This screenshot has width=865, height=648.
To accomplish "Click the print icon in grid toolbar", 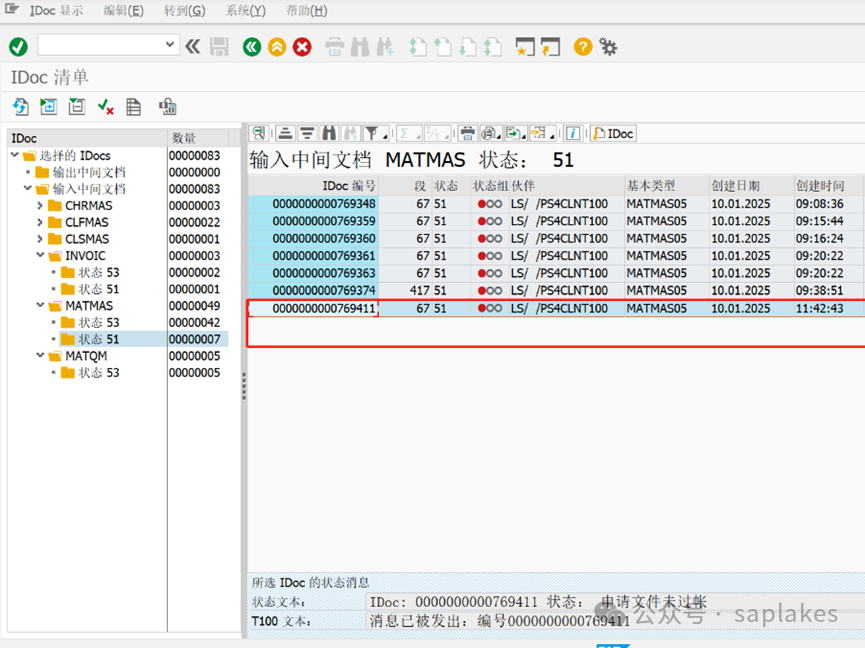I will (467, 133).
